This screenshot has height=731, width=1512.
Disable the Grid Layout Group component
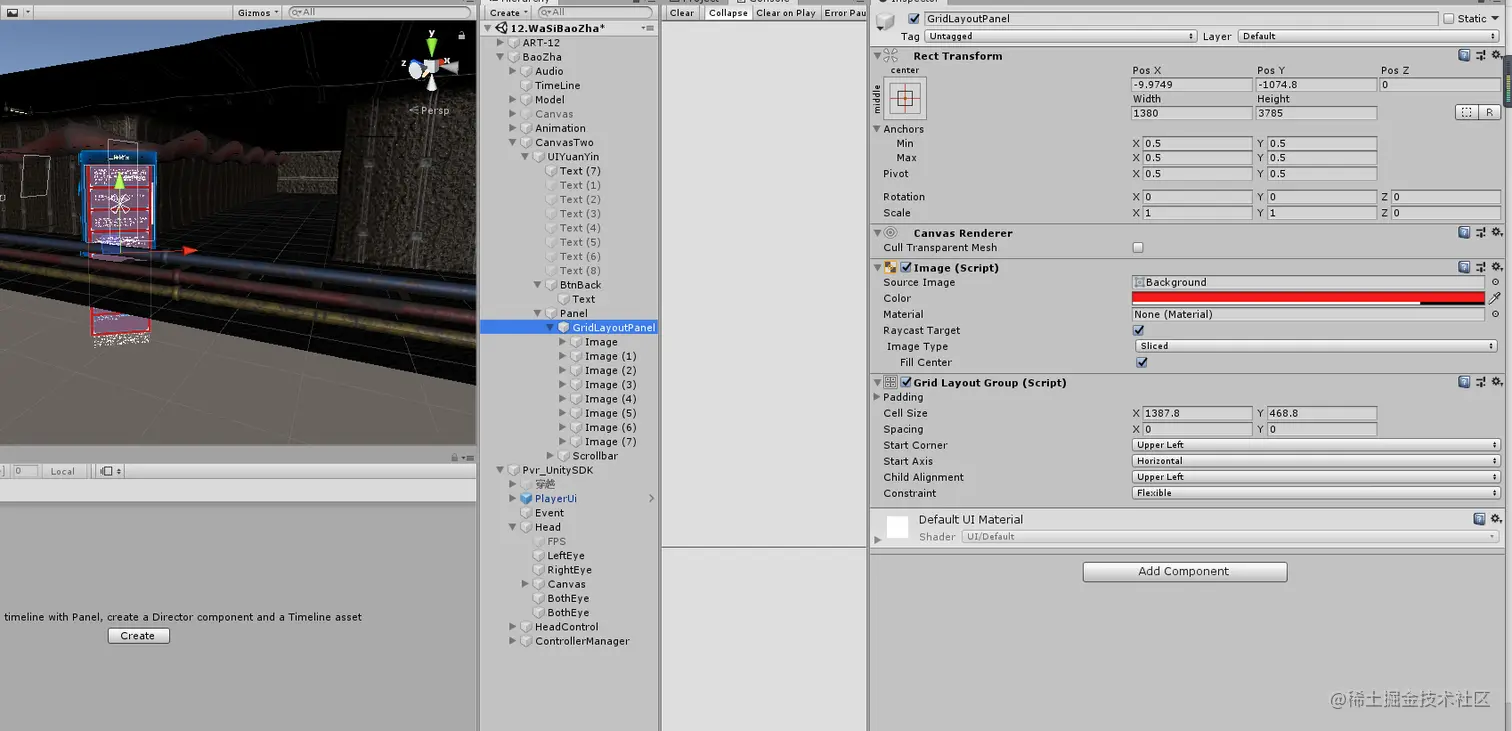coord(906,382)
